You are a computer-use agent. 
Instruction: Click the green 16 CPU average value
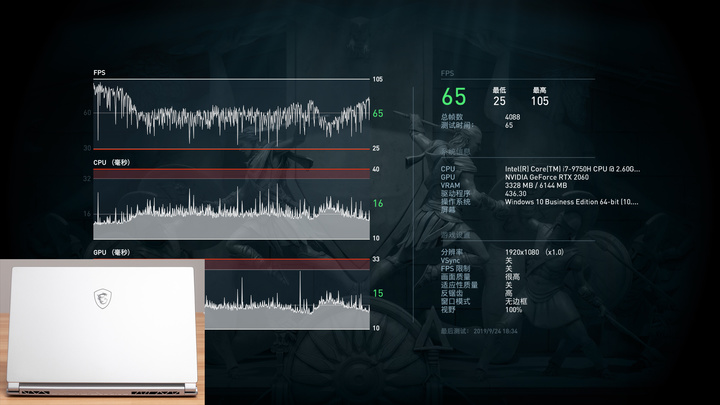(x=378, y=203)
